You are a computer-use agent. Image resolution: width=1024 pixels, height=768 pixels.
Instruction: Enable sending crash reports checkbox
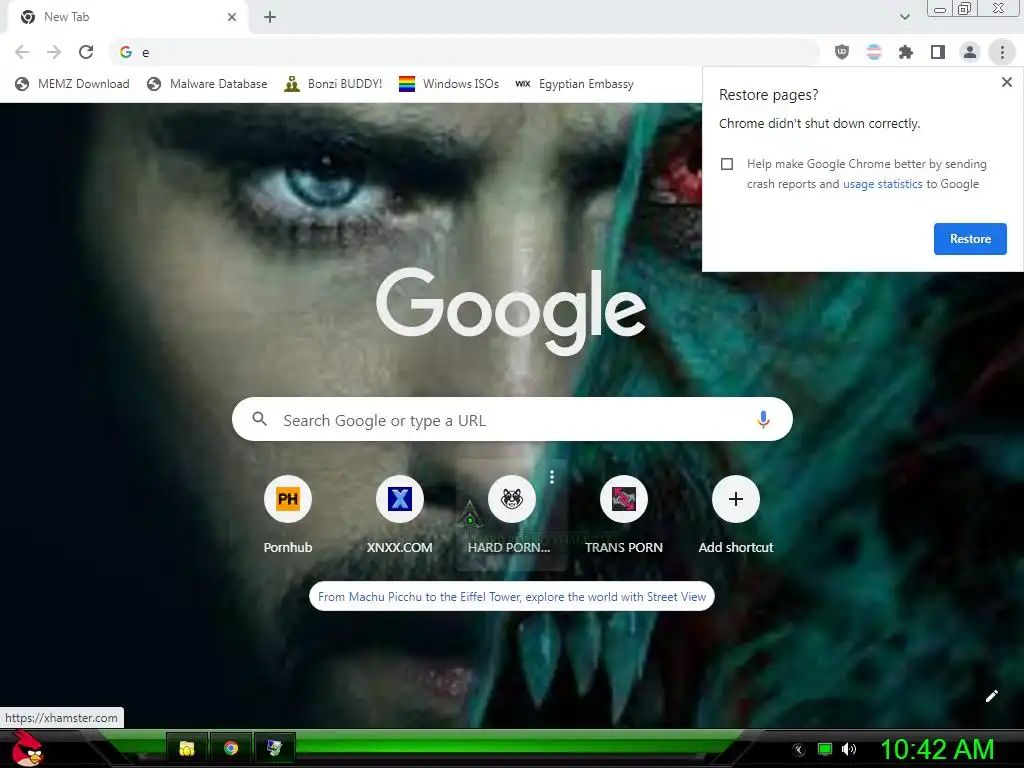[x=727, y=164]
